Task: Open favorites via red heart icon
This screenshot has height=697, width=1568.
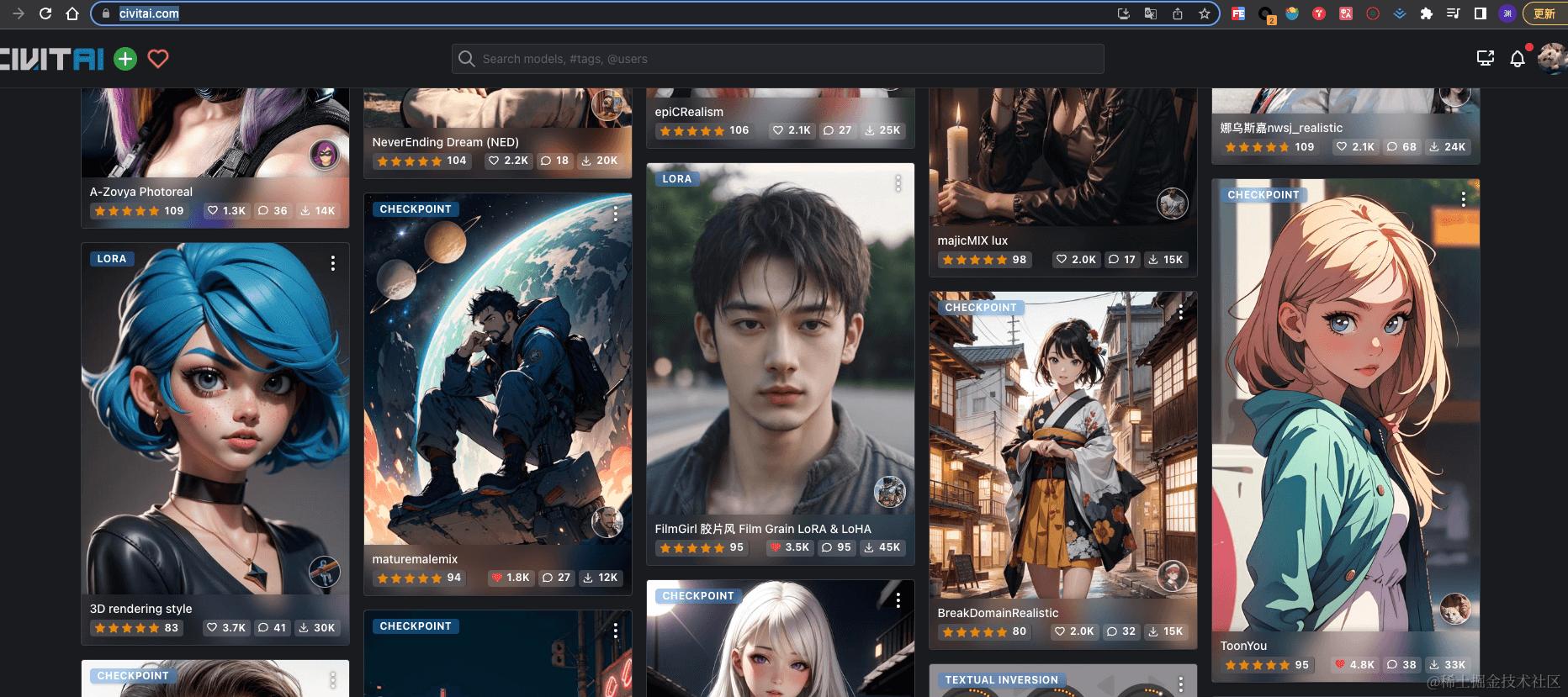Action: coord(158,59)
